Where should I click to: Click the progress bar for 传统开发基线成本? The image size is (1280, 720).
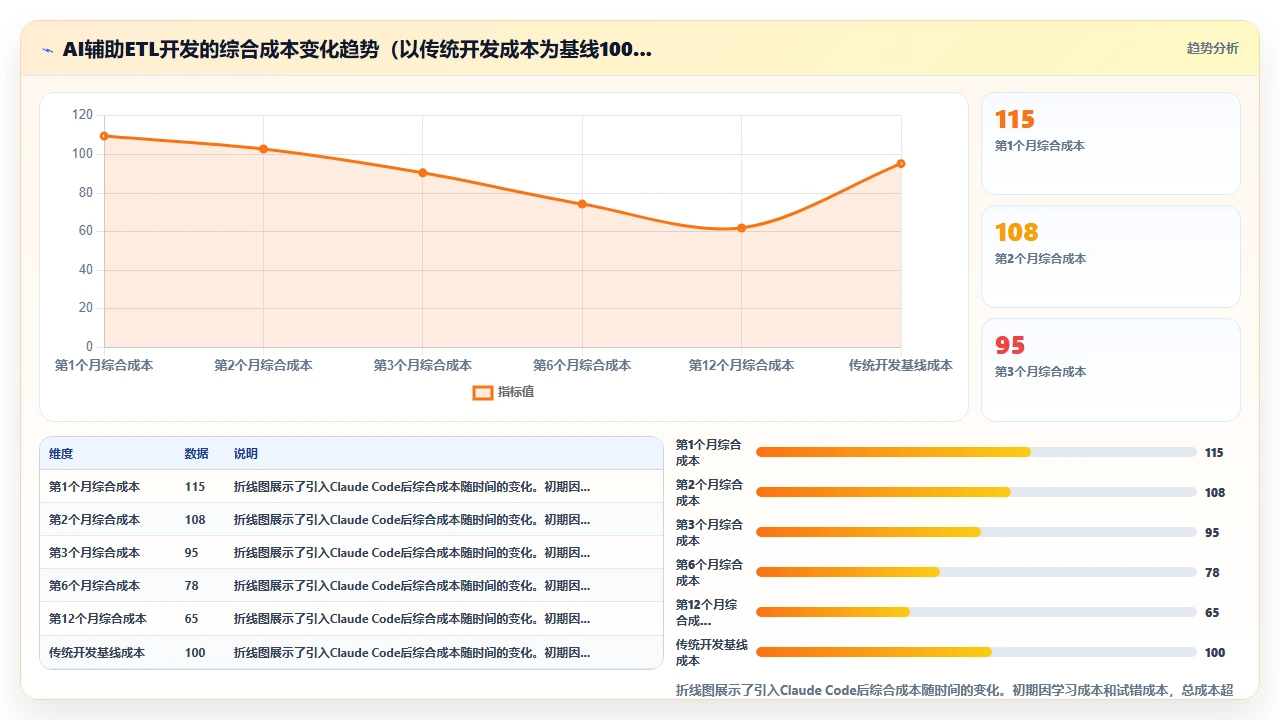[x=976, y=652]
